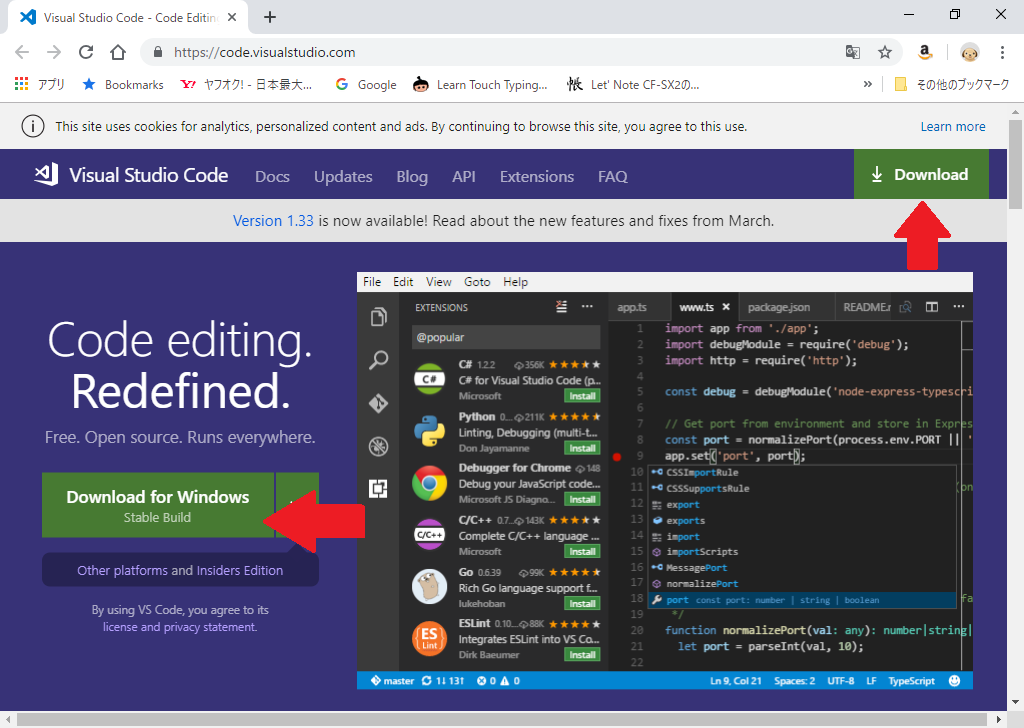Viewport: 1024px width, 728px height.
Task: Open the user profile avatar
Action: 970,52
